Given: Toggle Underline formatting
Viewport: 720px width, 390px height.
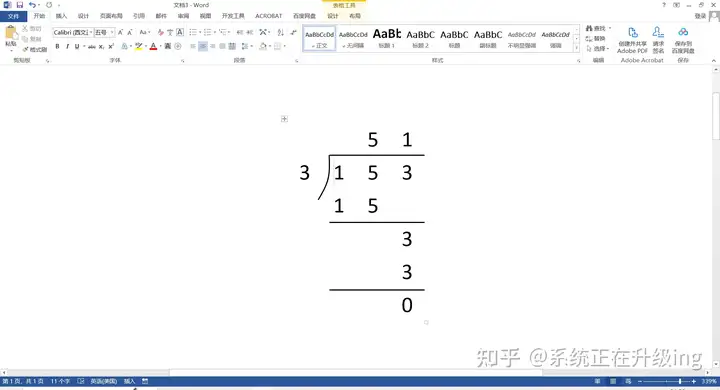Looking at the screenshot, I should (x=77, y=46).
